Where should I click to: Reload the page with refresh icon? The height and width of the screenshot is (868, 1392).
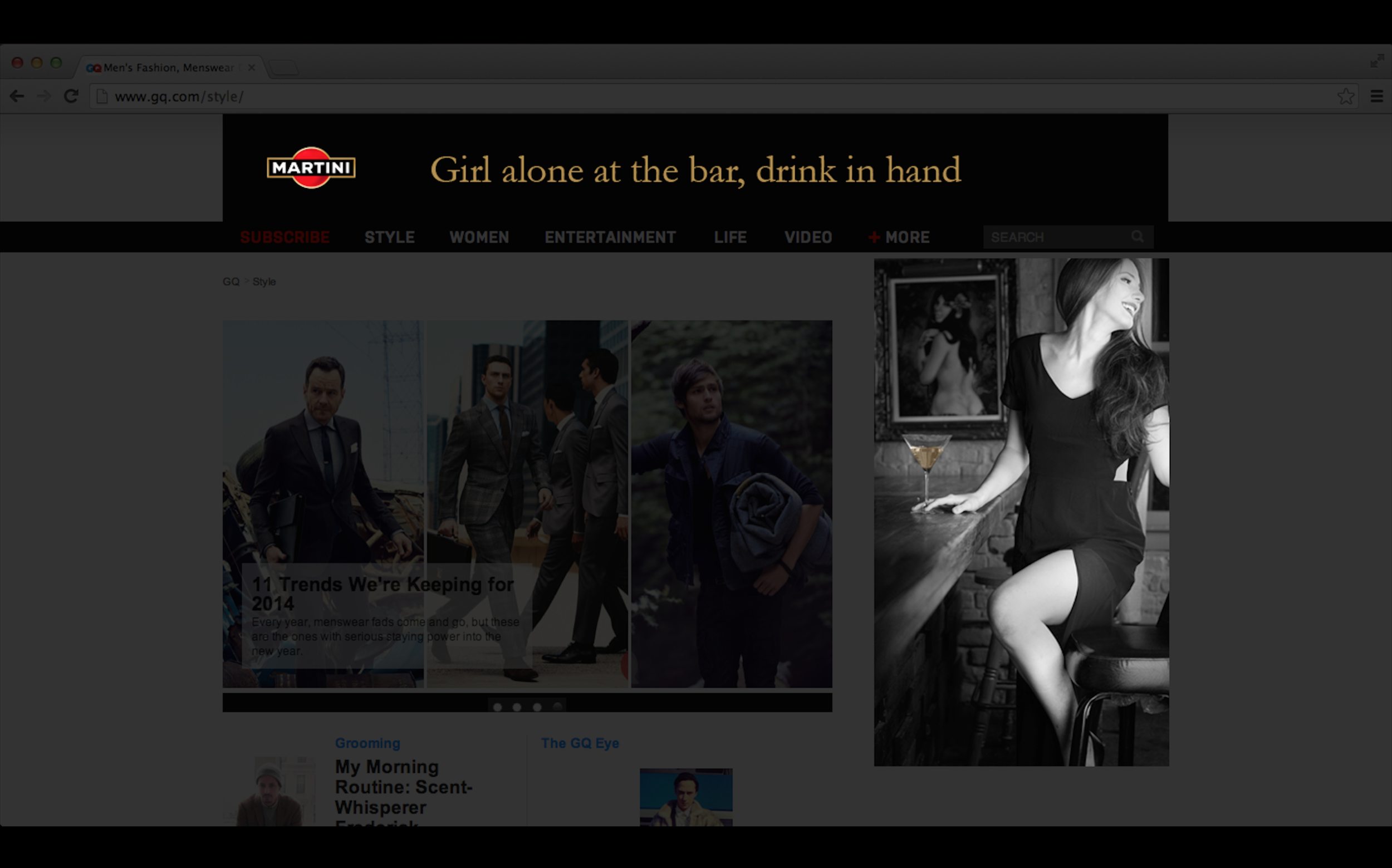tap(71, 96)
